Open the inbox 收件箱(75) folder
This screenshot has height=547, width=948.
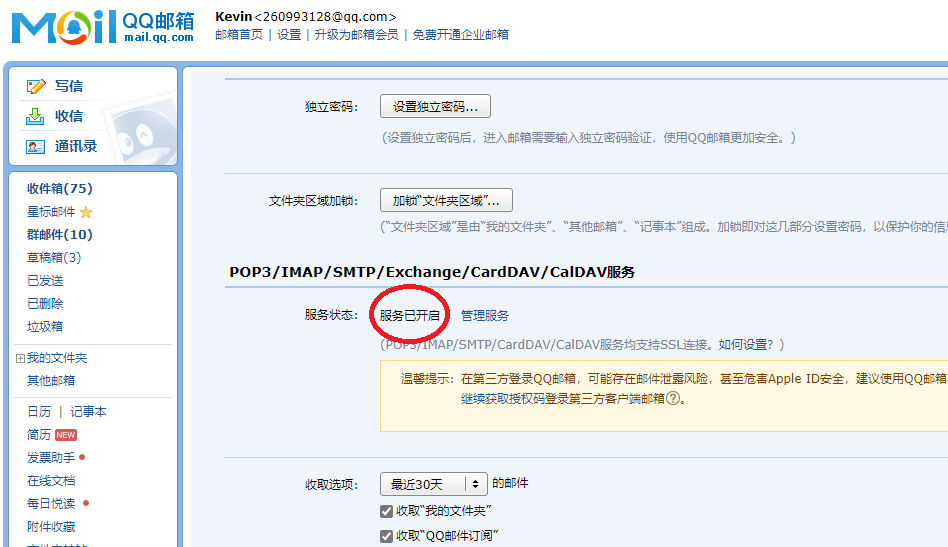59,188
